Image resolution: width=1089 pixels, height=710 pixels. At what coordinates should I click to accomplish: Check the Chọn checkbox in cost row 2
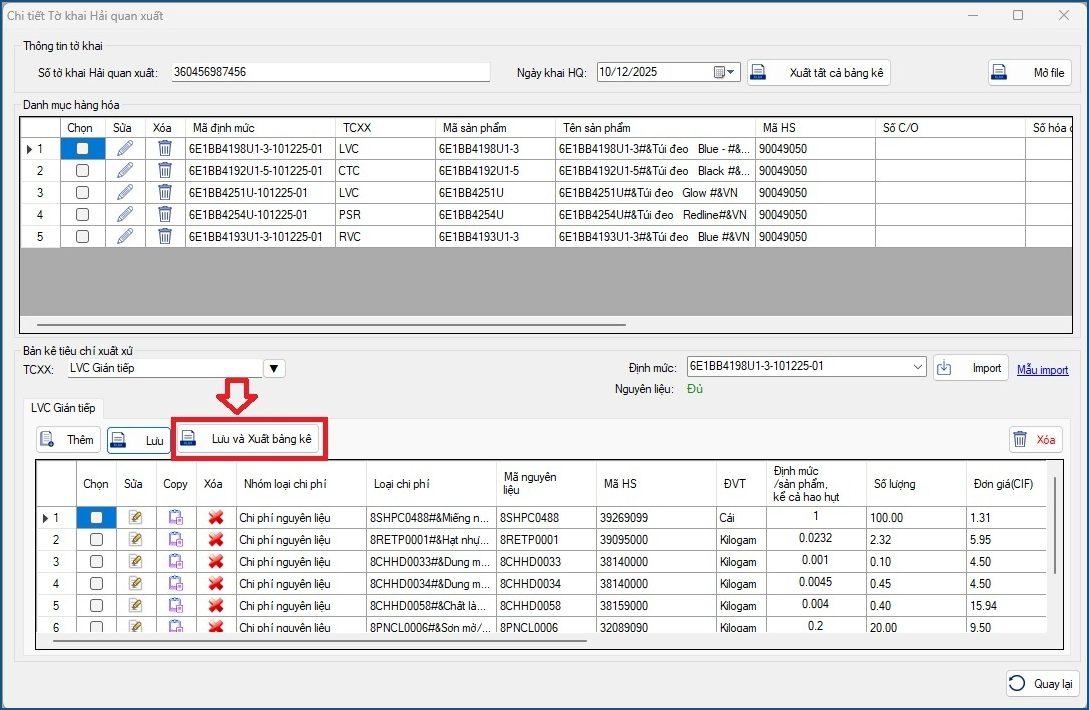point(96,540)
